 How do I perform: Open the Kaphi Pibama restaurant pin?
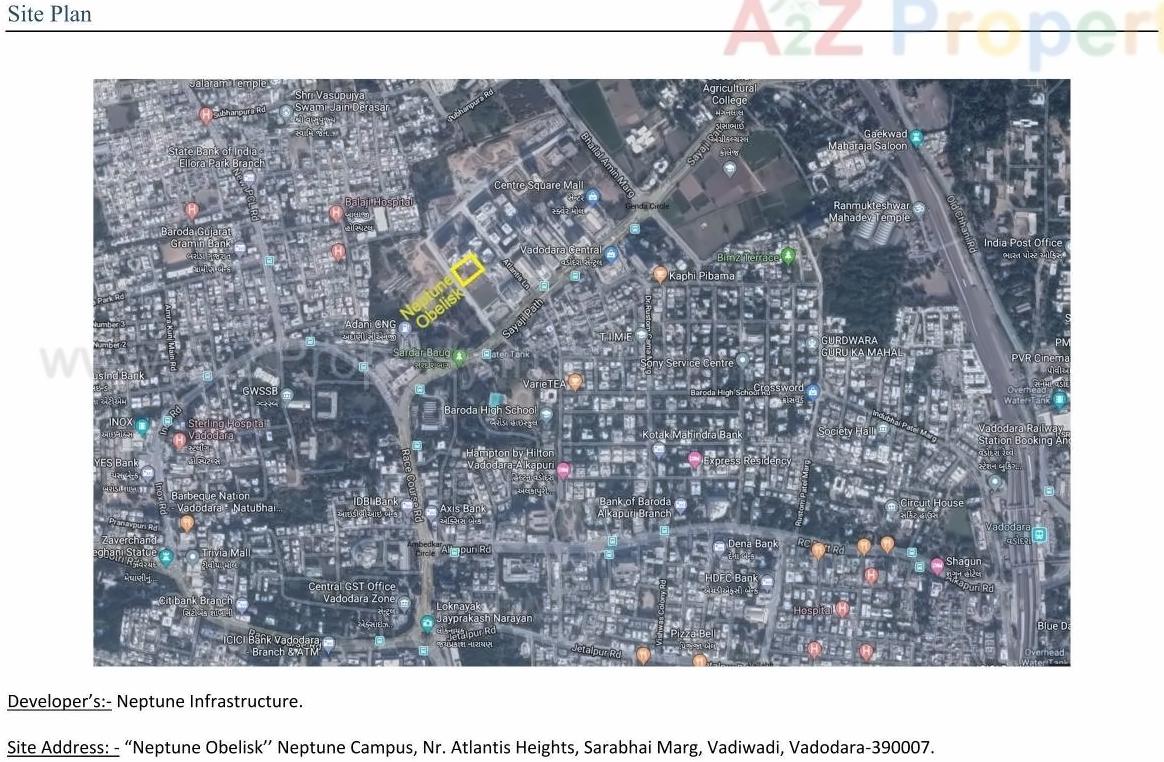(x=661, y=274)
